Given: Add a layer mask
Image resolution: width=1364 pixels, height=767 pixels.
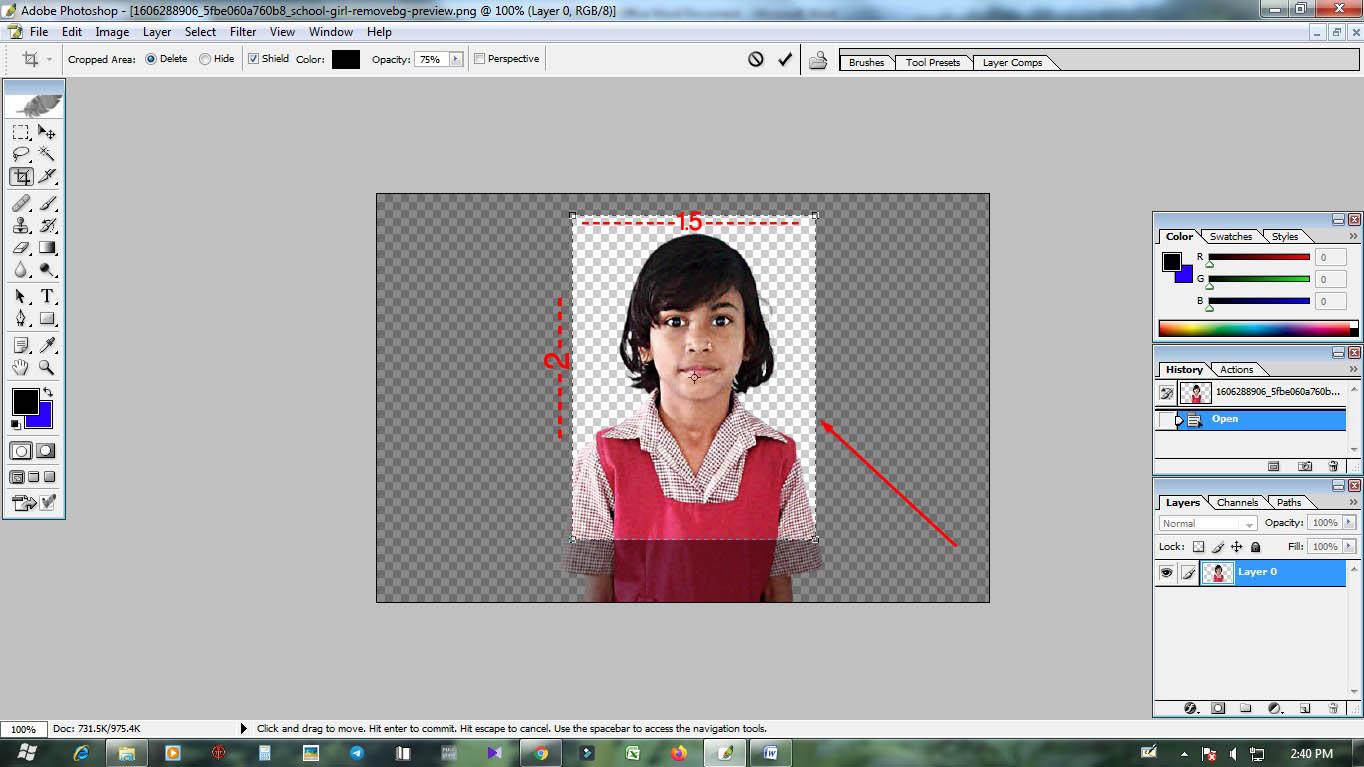Looking at the screenshot, I should pyautogui.click(x=1218, y=708).
